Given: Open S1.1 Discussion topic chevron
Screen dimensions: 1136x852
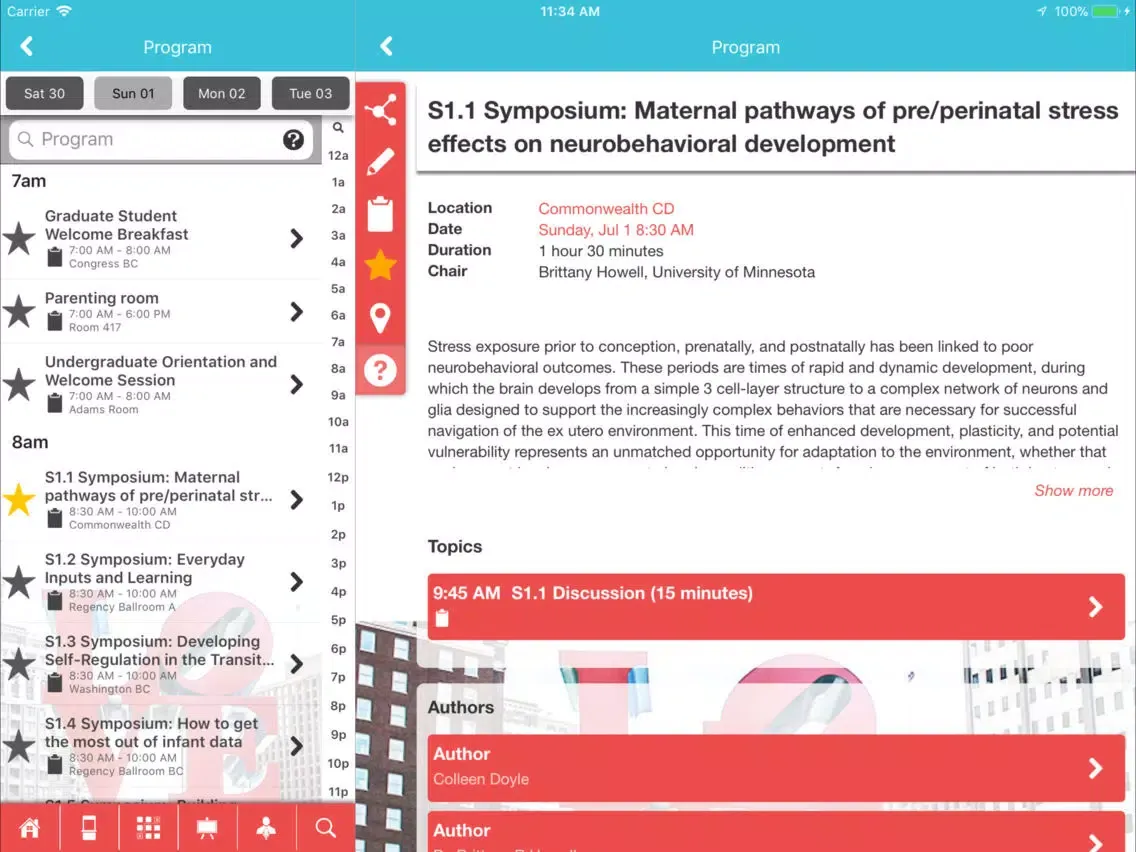Looking at the screenshot, I should pyautogui.click(x=1095, y=606).
